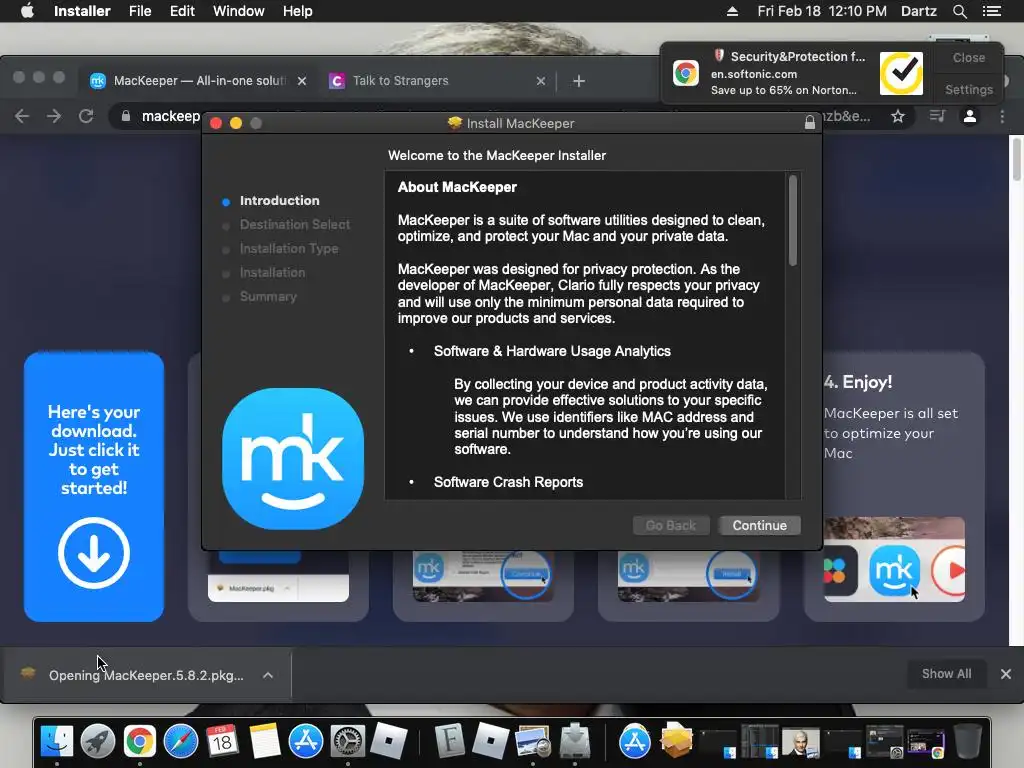The width and height of the screenshot is (1024, 768).
Task: Open the Help menu
Action: [297, 11]
